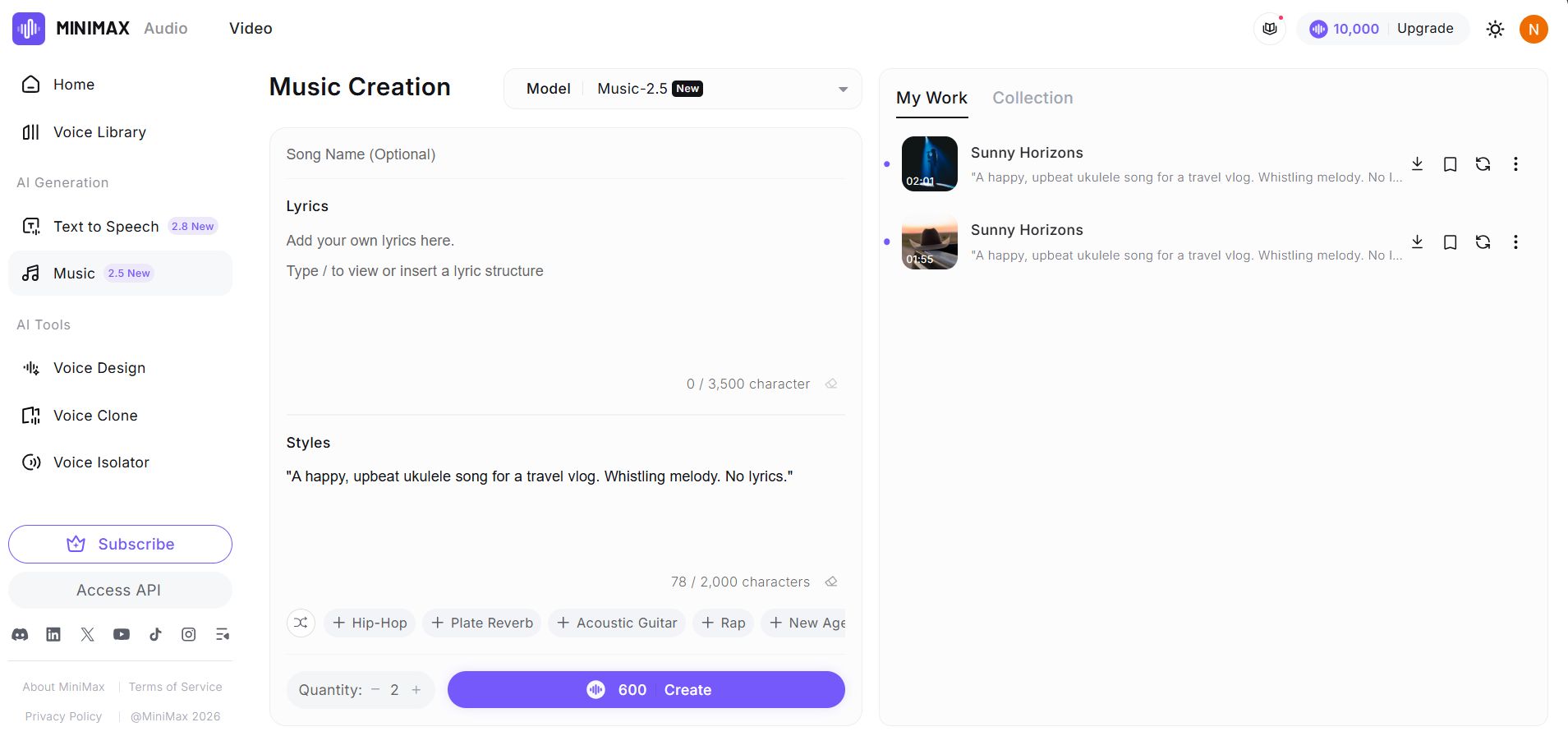Image resolution: width=1568 pixels, height=736 pixels.
Task: Clear styles with the eraser icon
Action: [x=831, y=582]
